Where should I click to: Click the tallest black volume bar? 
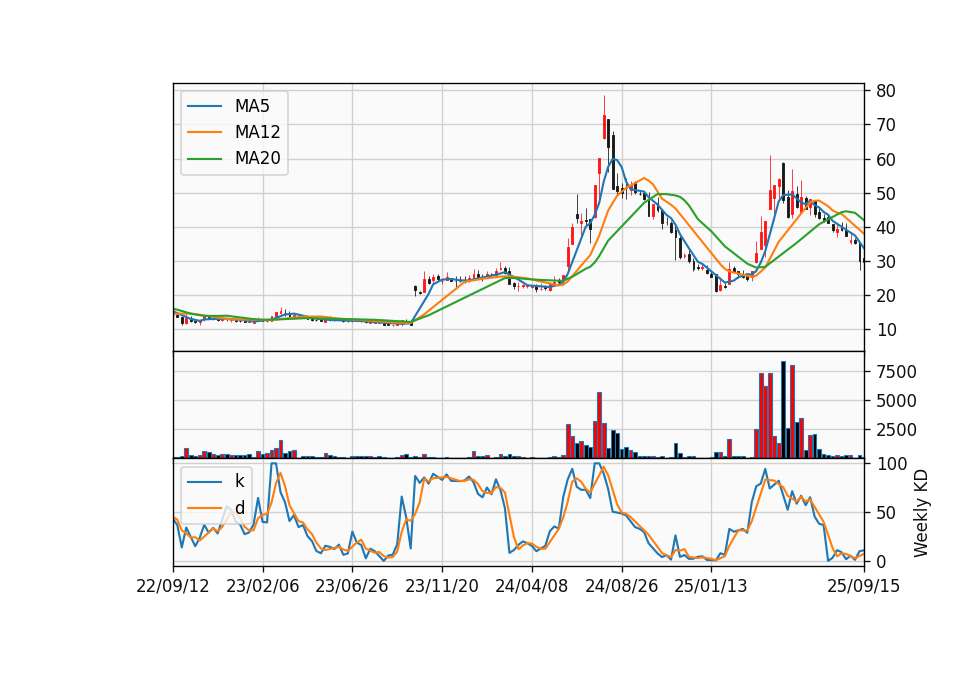(783, 410)
